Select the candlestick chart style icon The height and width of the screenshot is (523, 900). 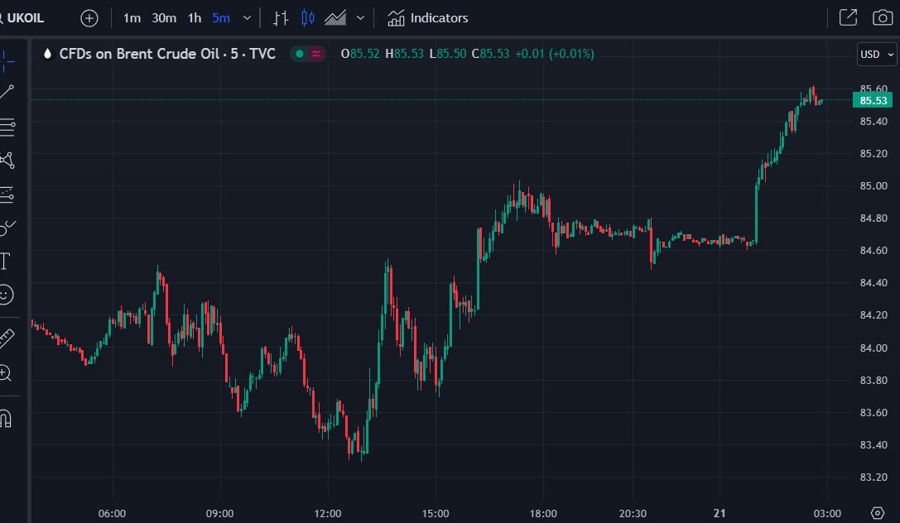pyautogui.click(x=308, y=18)
